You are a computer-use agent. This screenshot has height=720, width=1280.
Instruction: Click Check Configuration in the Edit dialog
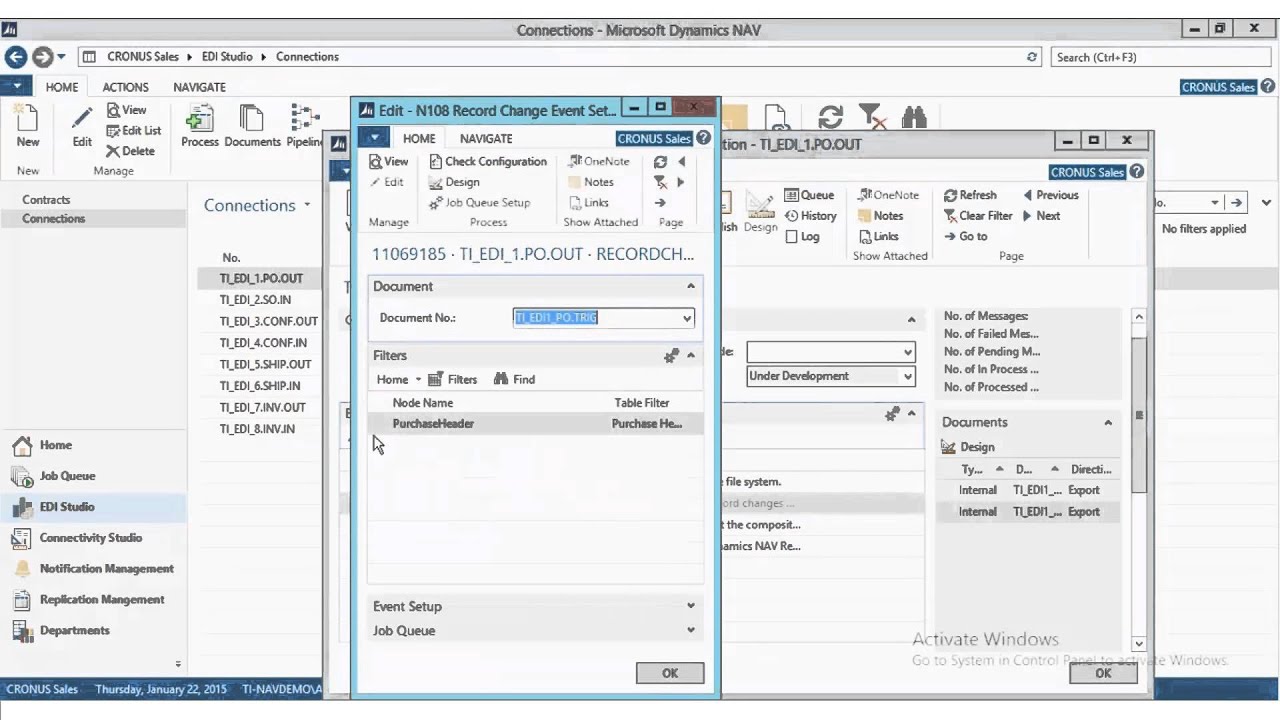488,161
